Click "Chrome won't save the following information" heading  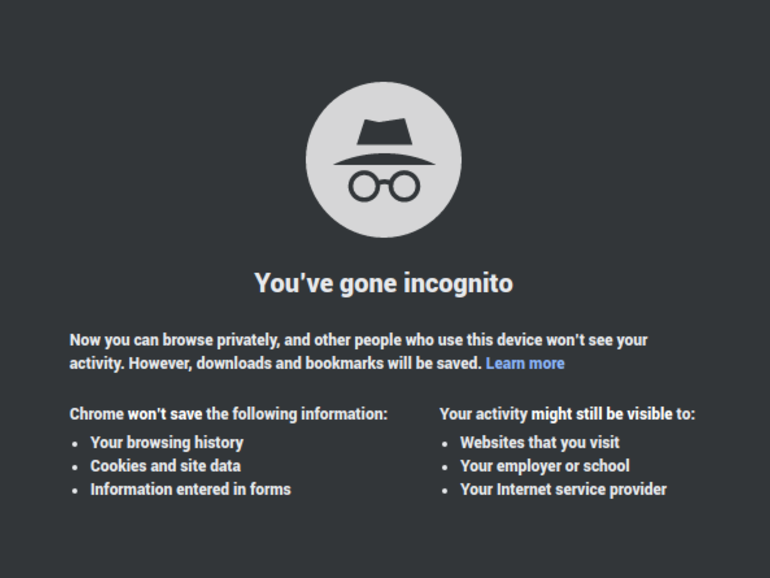[x=228, y=413]
